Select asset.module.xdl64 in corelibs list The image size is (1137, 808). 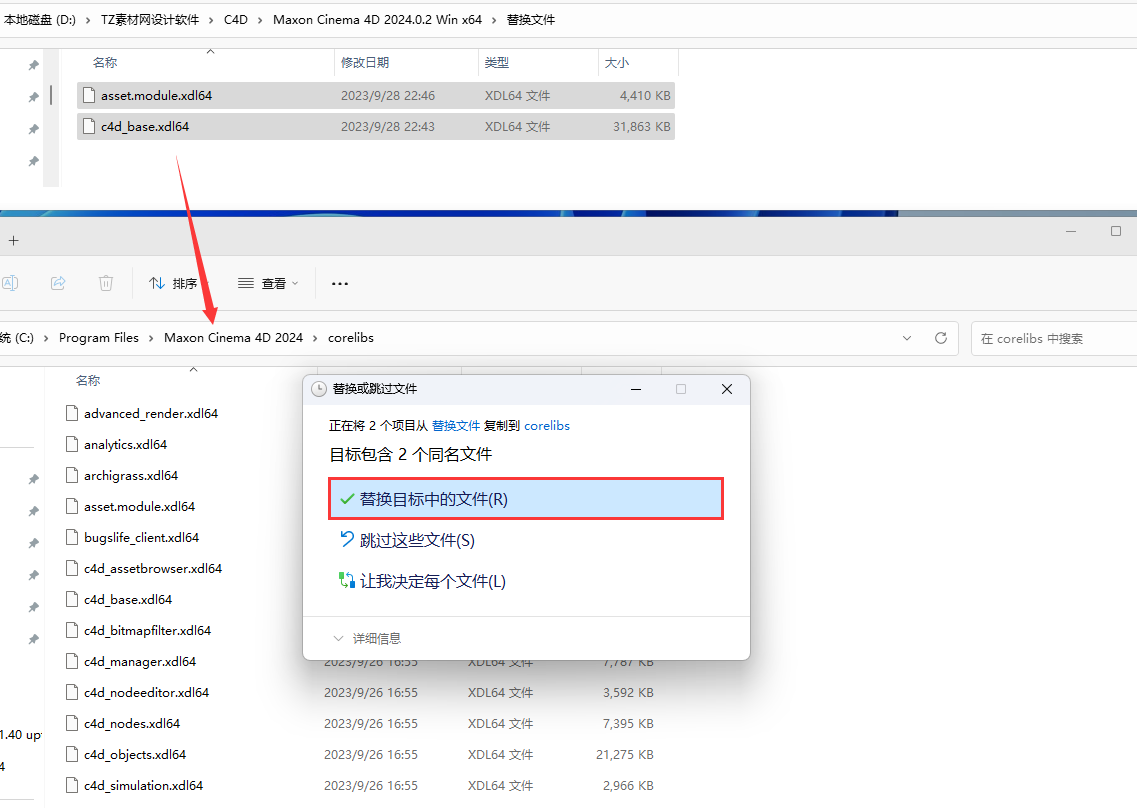pyautogui.click(x=139, y=506)
